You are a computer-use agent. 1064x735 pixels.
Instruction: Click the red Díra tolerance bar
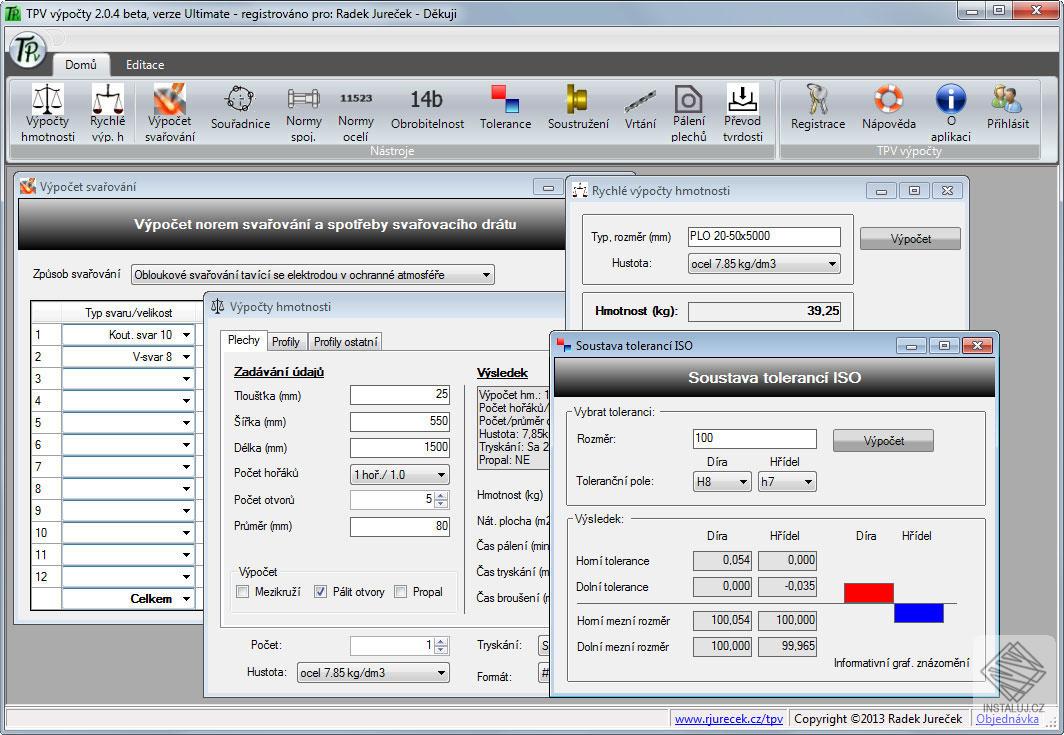868,593
